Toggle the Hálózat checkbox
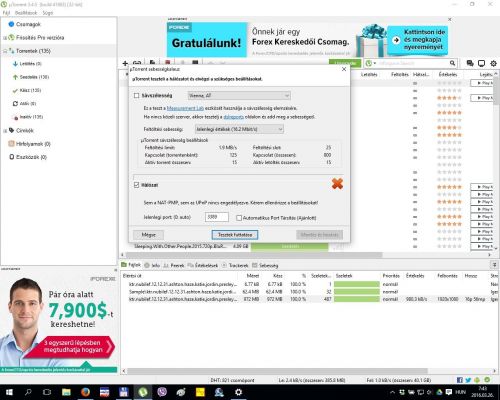 click(x=136, y=185)
